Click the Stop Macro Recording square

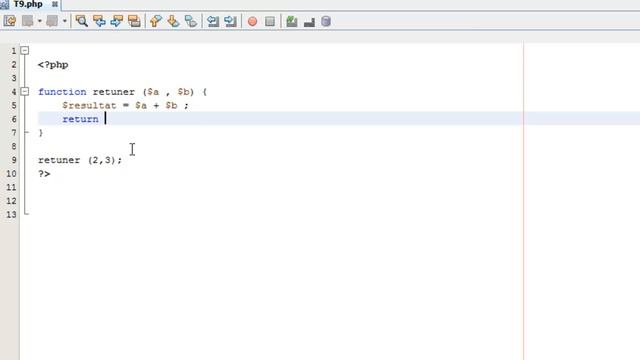(x=270, y=21)
